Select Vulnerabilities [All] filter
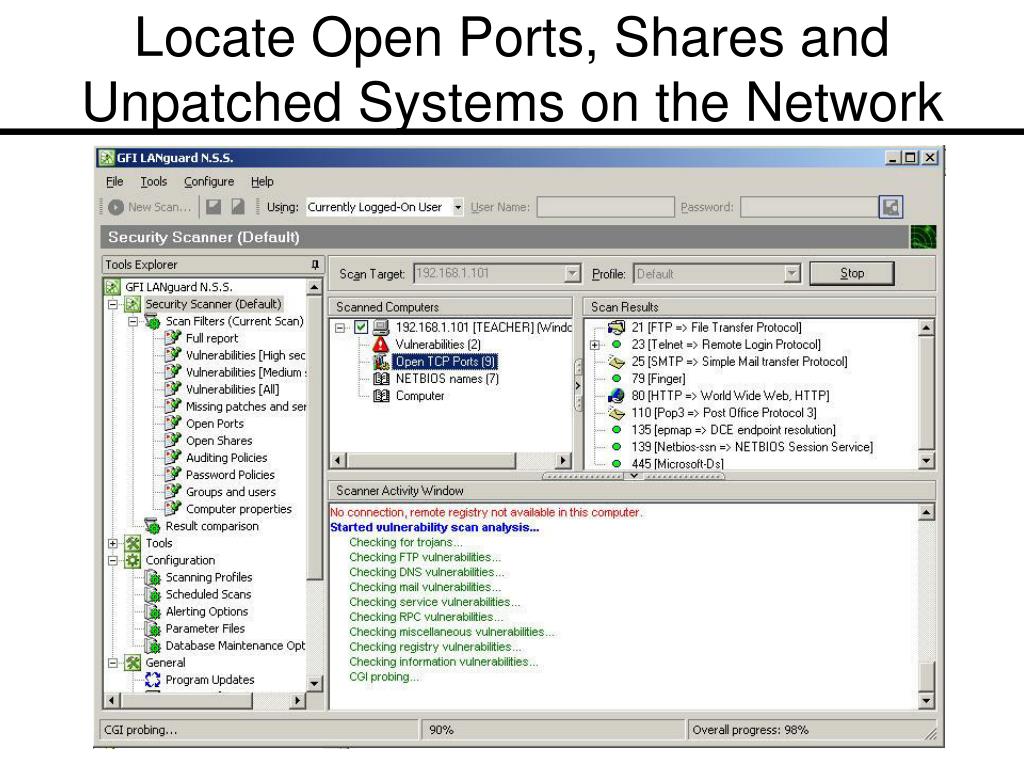This screenshot has height=768, width=1024. click(x=232, y=389)
